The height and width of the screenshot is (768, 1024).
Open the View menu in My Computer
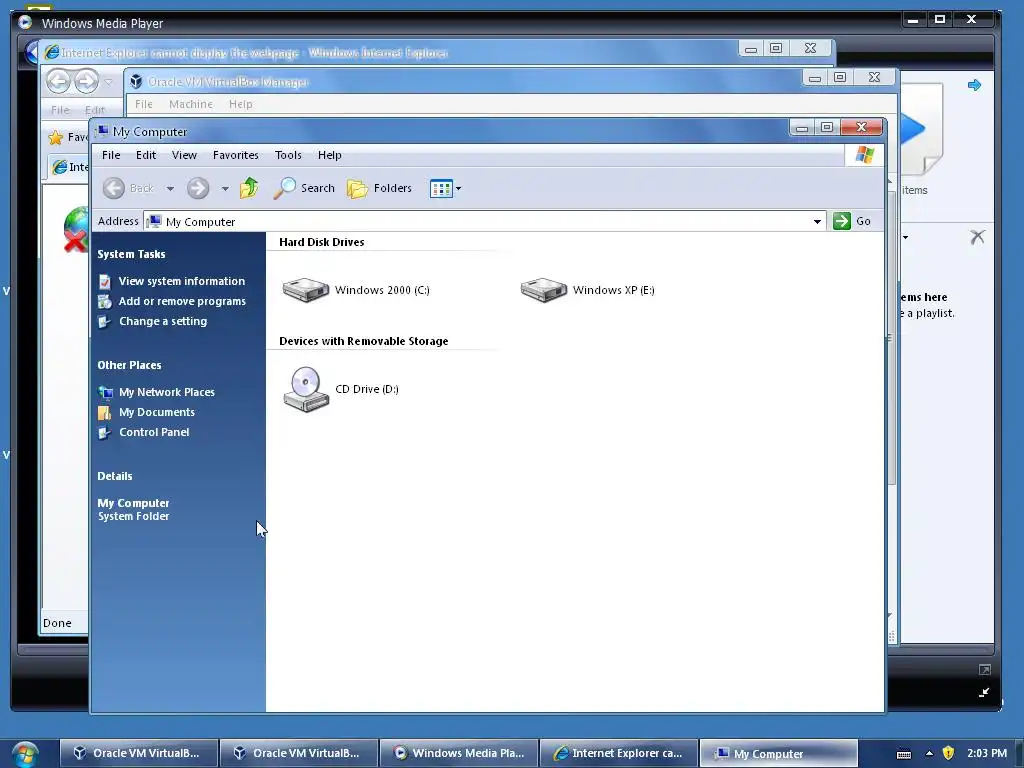(184, 155)
